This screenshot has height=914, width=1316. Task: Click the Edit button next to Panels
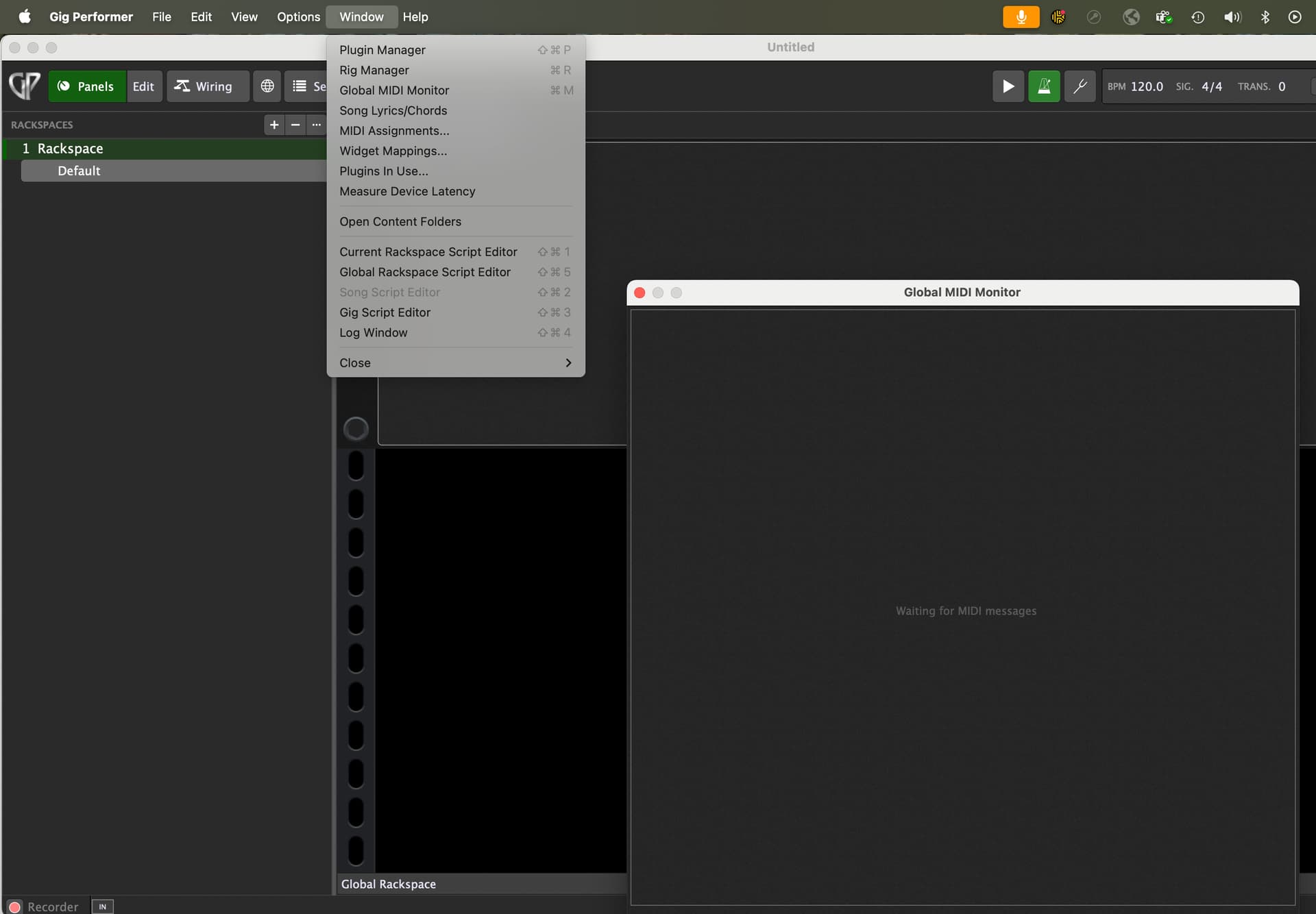pos(143,86)
